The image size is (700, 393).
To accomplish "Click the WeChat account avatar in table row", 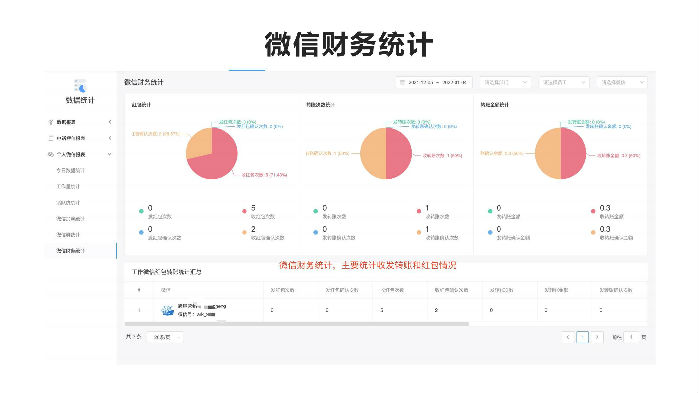I will (168, 310).
